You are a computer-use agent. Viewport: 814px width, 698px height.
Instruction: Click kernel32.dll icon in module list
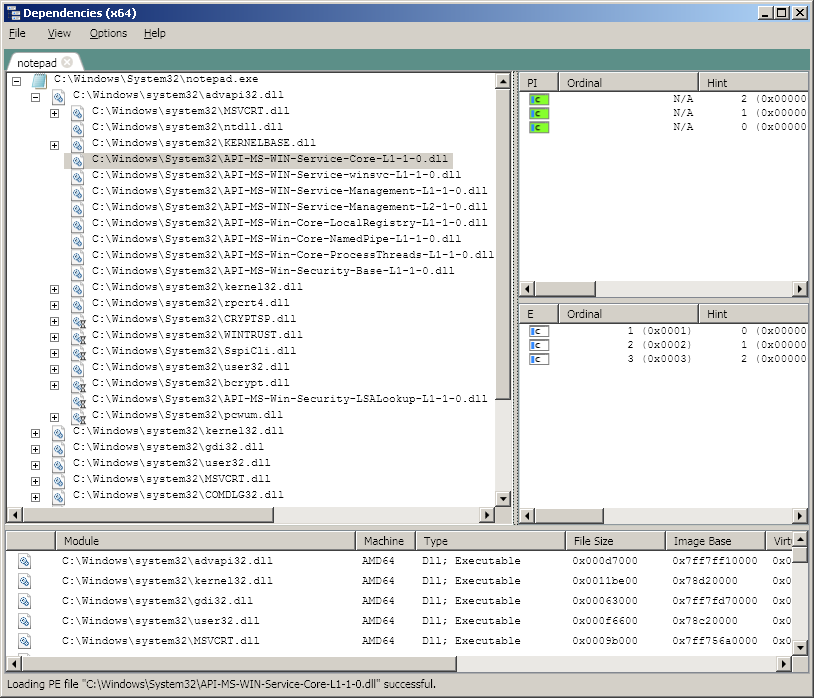click(24, 581)
